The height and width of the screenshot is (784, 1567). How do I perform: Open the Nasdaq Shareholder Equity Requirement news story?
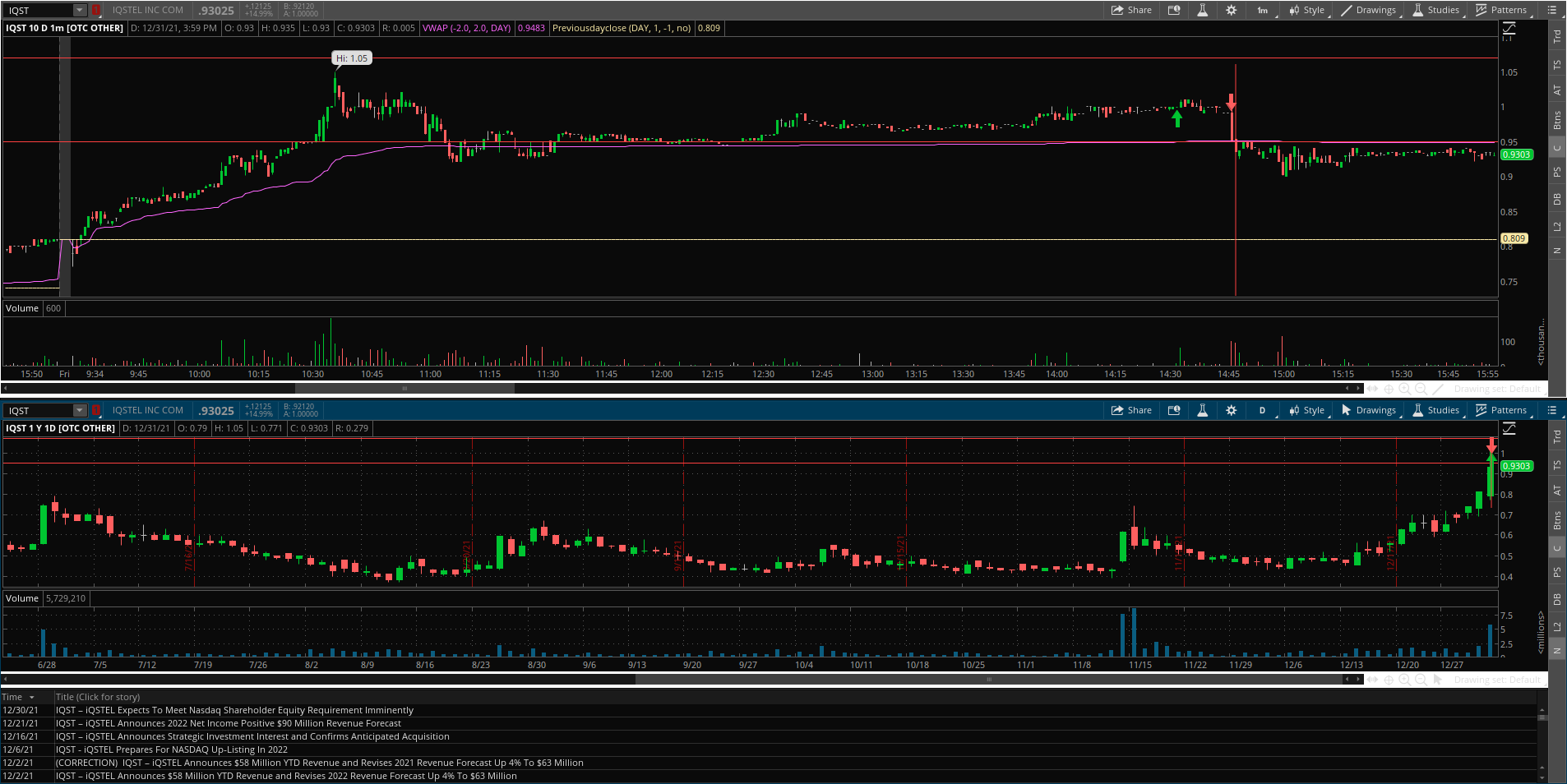(x=234, y=710)
